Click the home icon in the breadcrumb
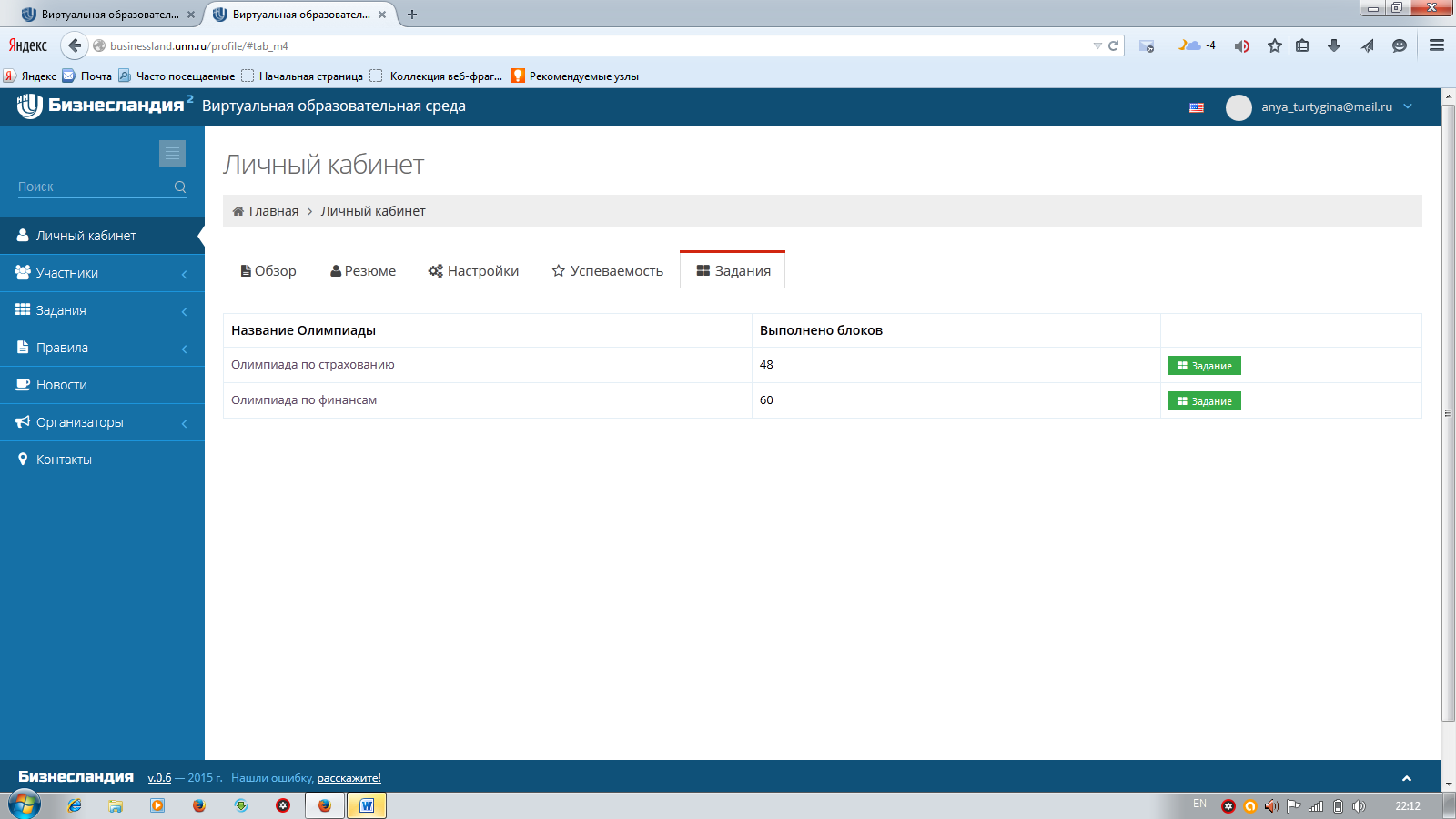Screen dimensions: 1456x819 [238, 211]
